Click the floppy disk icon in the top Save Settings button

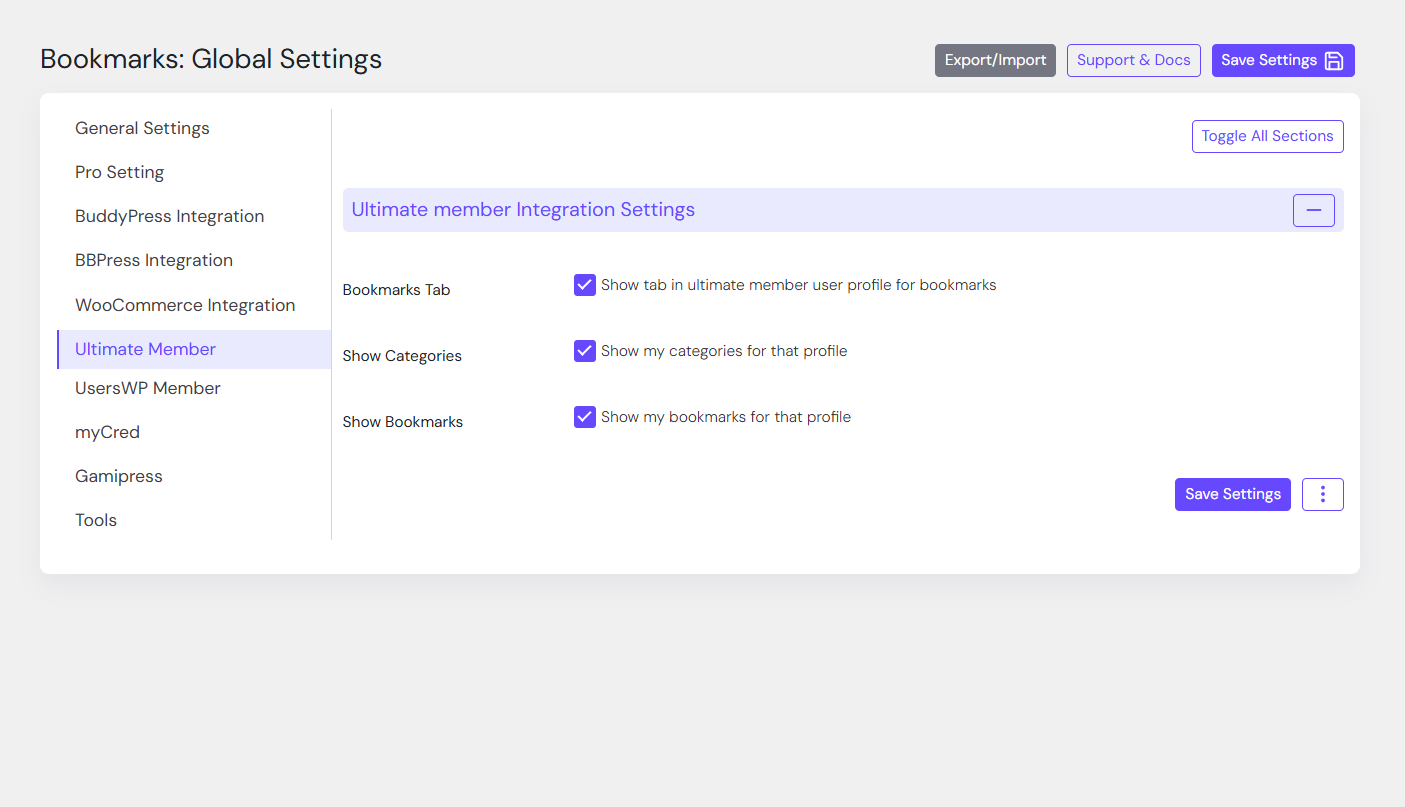1334,61
